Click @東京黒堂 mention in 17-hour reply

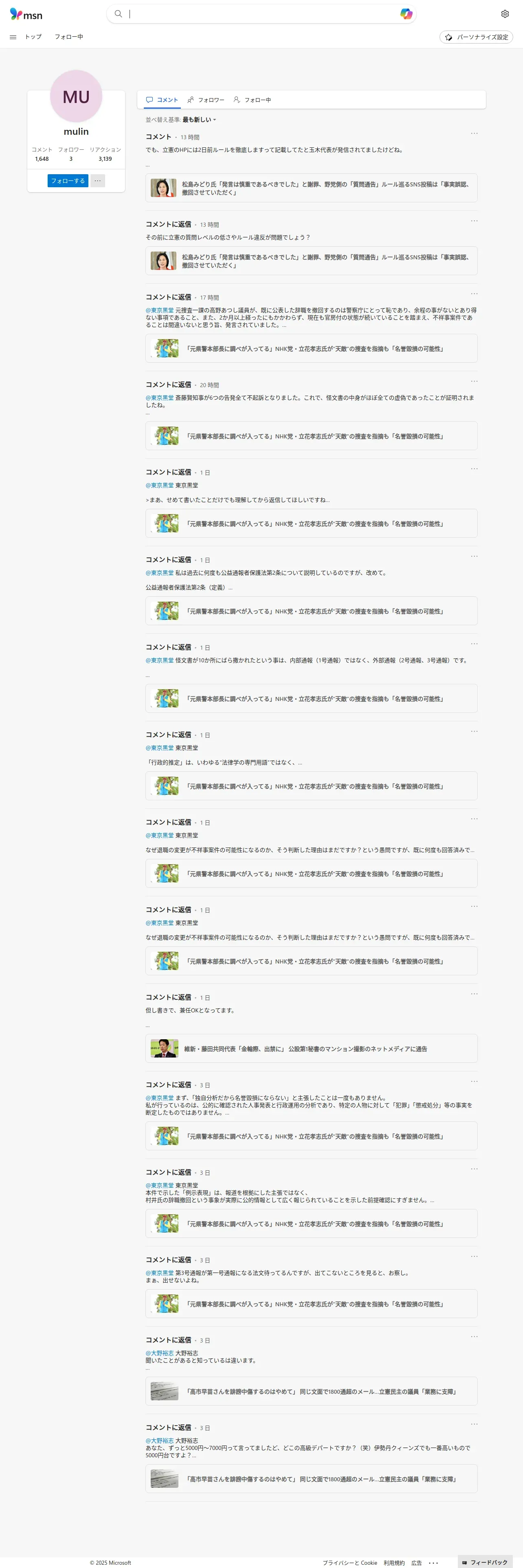(x=160, y=311)
